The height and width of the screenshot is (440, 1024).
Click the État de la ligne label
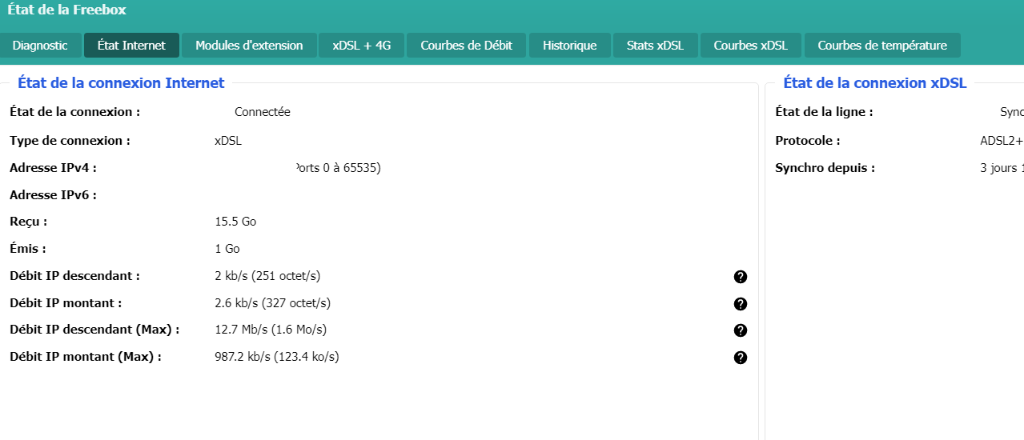(824, 112)
